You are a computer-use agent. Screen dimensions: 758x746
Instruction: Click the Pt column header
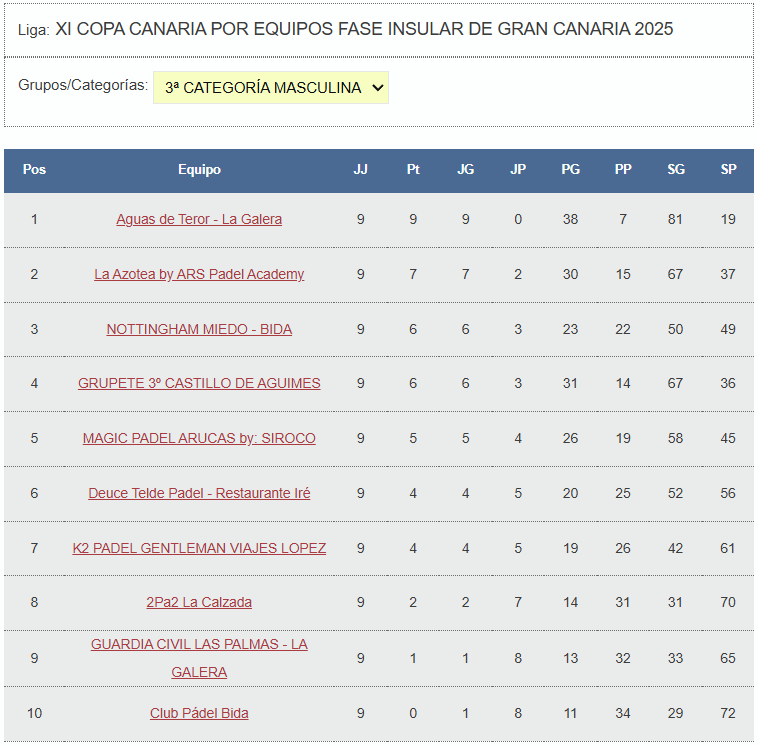point(413,170)
